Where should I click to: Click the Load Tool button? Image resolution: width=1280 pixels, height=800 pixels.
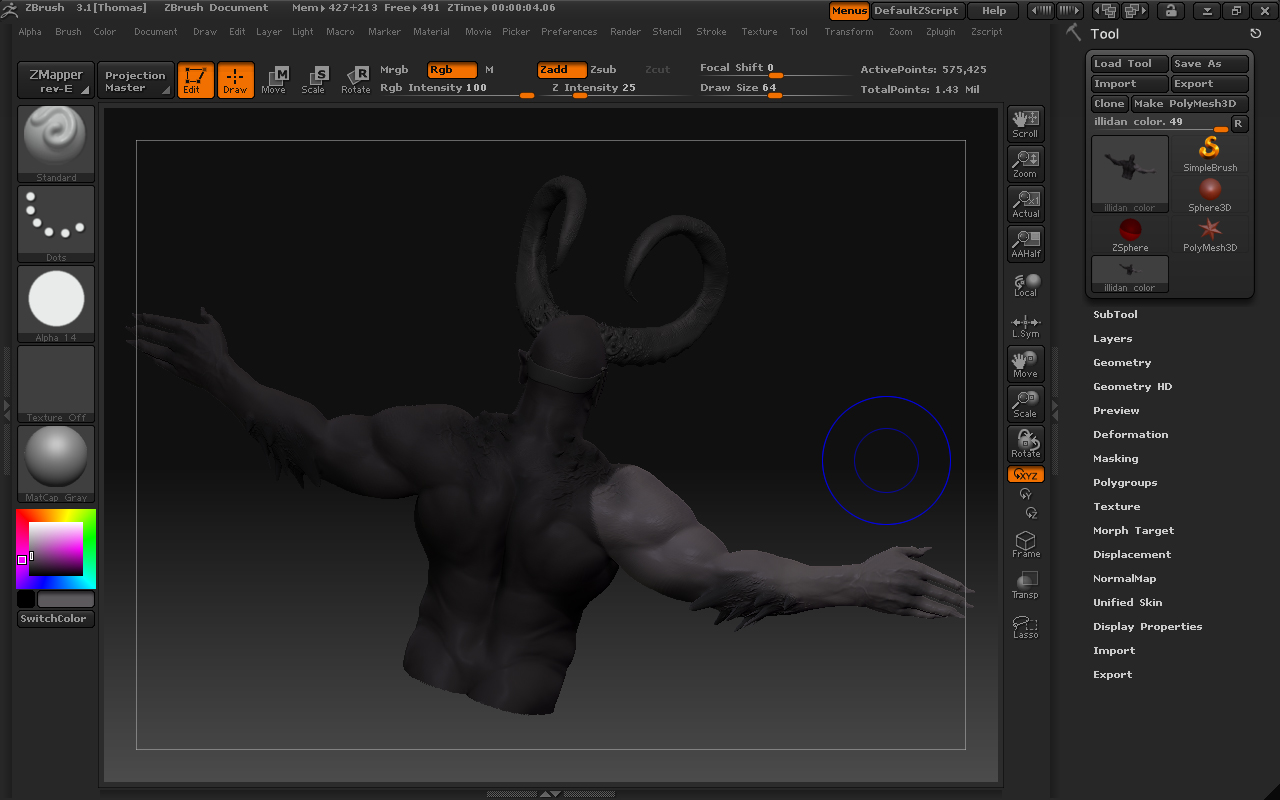(x=1127, y=63)
